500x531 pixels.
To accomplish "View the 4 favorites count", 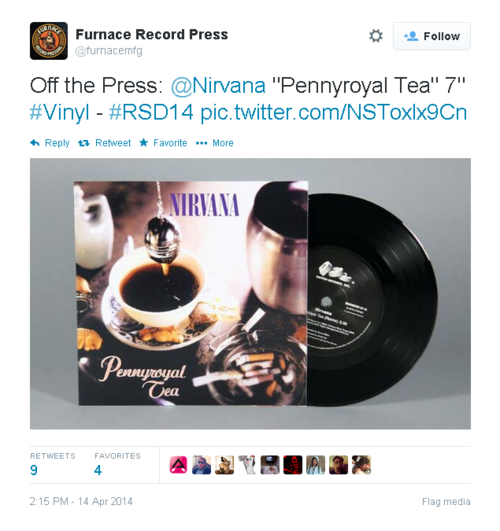I will (98, 470).
